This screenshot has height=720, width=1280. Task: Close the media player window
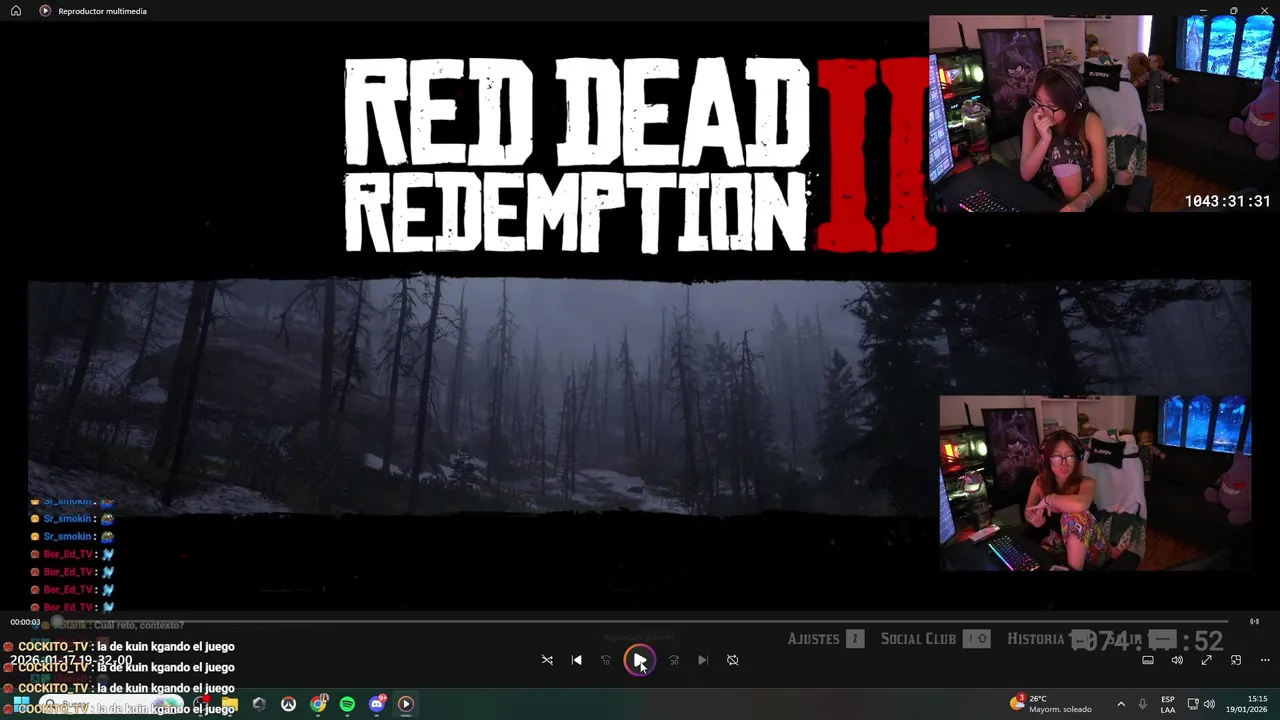coord(1264,11)
